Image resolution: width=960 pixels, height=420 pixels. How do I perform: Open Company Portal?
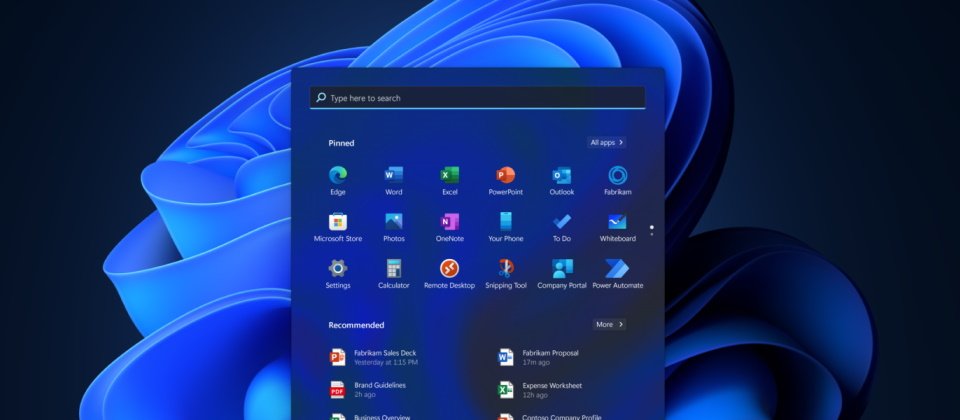pyautogui.click(x=561, y=274)
